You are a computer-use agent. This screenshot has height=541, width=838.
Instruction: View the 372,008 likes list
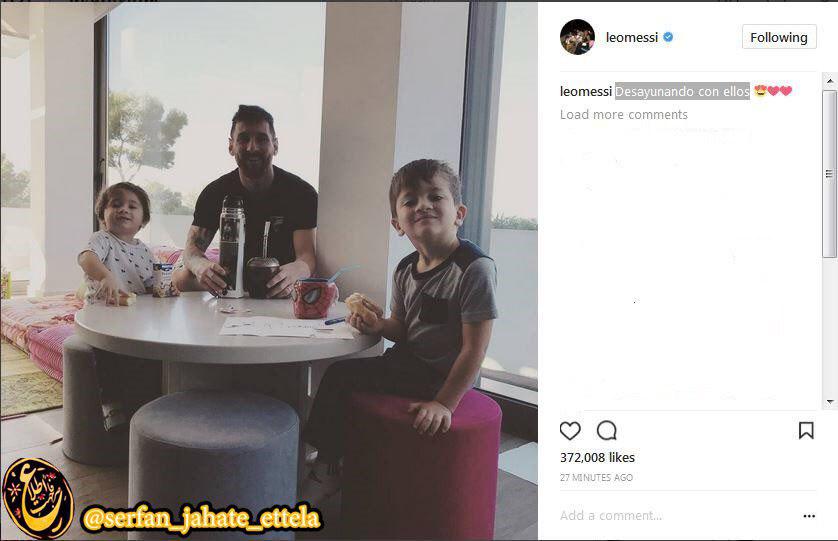tap(597, 458)
